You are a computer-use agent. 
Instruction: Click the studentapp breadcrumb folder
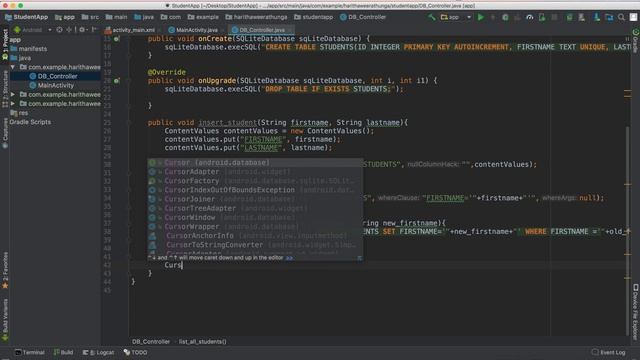[313, 17]
